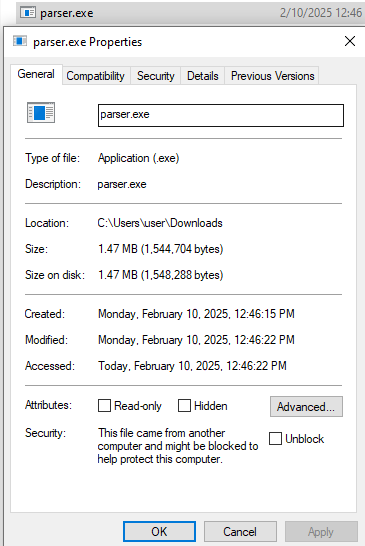365x546 pixels.
Task: Dismiss the dialog with Cancel
Action: click(240, 532)
